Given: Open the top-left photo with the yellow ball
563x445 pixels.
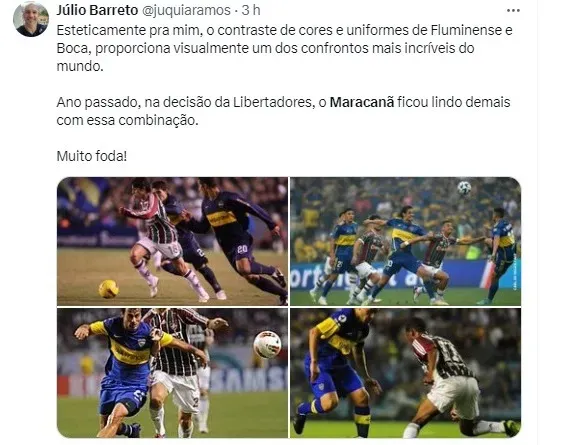Looking at the screenshot, I should coord(172,241).
